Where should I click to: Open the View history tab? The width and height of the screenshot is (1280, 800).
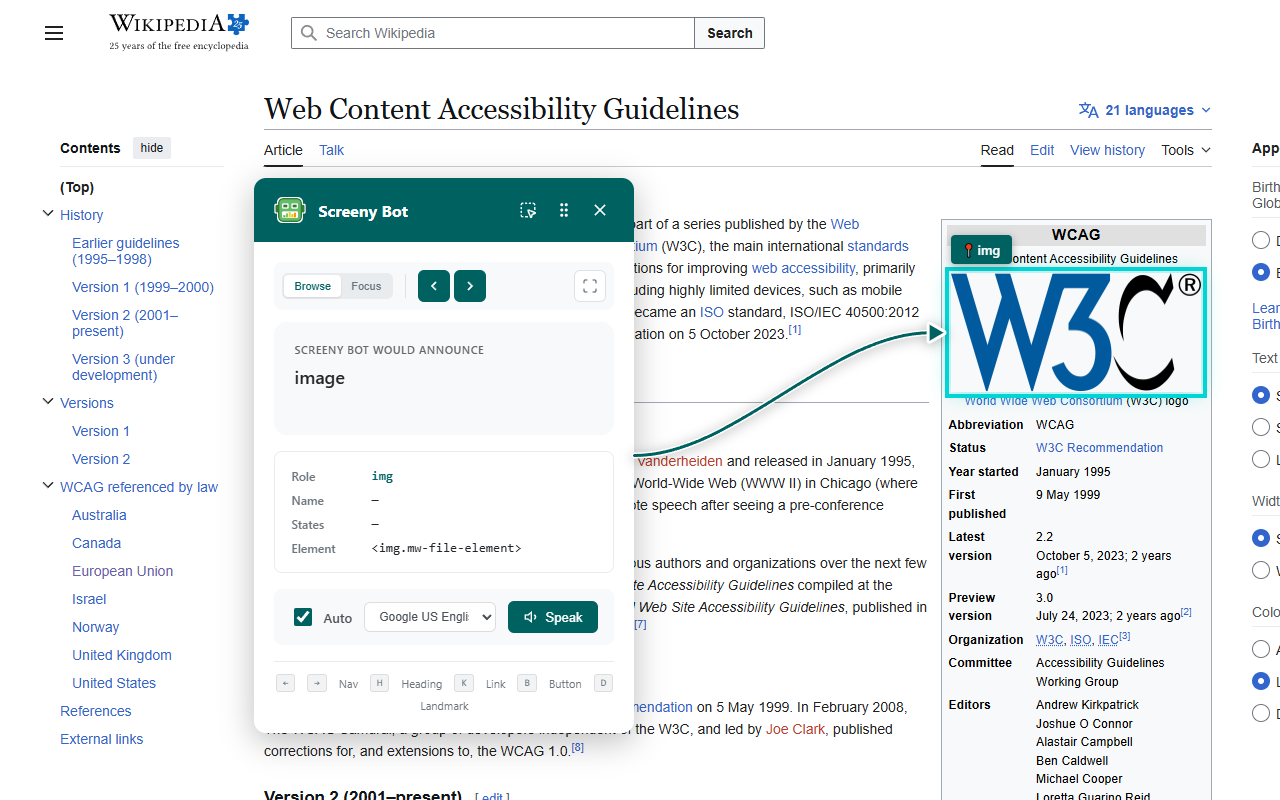(x=1107, y=150)
